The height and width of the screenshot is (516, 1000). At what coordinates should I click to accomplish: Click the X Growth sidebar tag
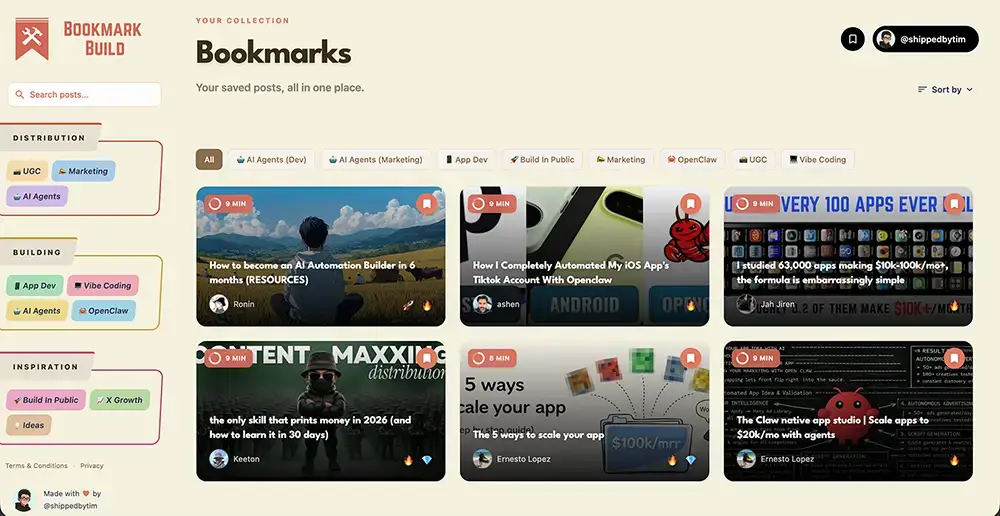point(120,400)
